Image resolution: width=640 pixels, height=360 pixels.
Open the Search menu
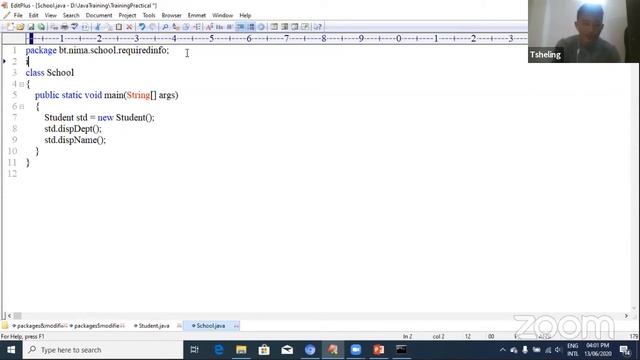71,15
